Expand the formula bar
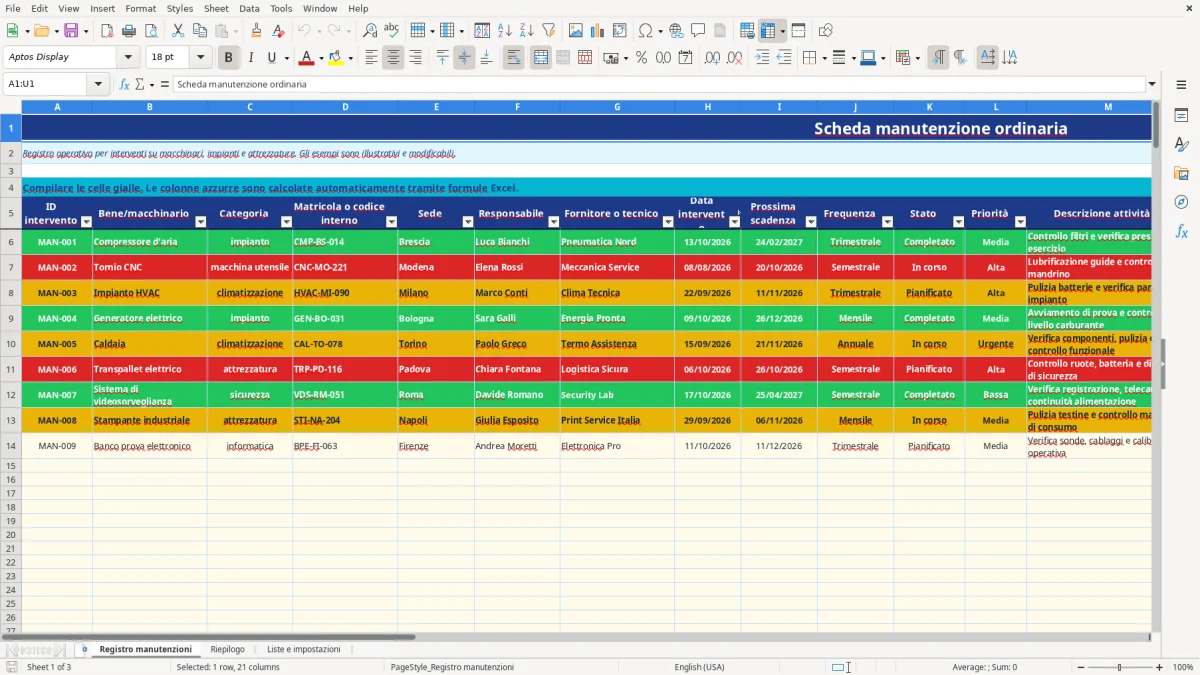 1153,84
